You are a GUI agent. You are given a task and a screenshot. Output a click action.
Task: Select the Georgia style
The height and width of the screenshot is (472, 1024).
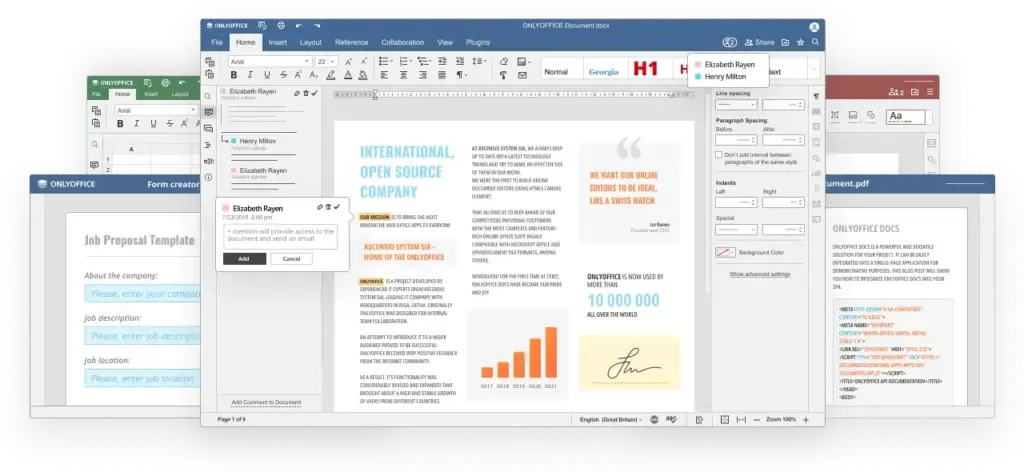(x=603, y=71)
